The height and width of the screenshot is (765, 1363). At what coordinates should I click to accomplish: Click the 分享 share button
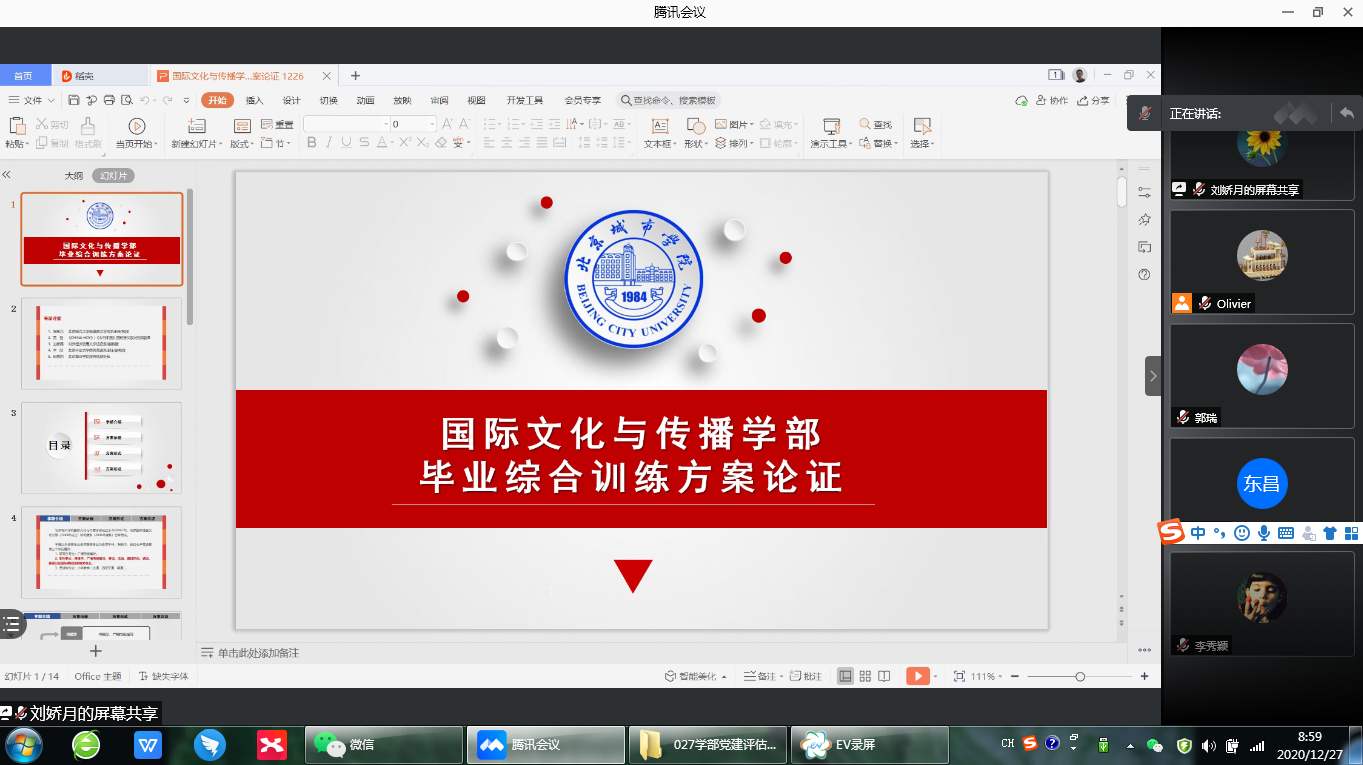click(1094, 100)
